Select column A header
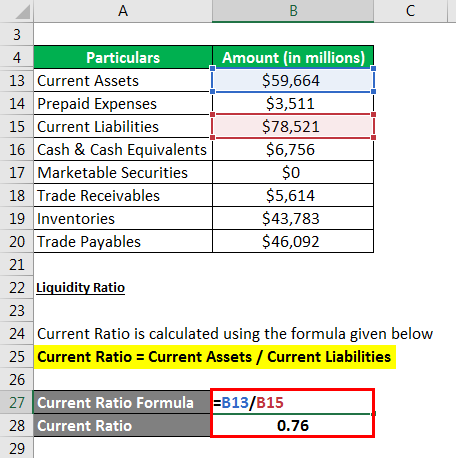The image size is (456, 458). click(123, 11)
